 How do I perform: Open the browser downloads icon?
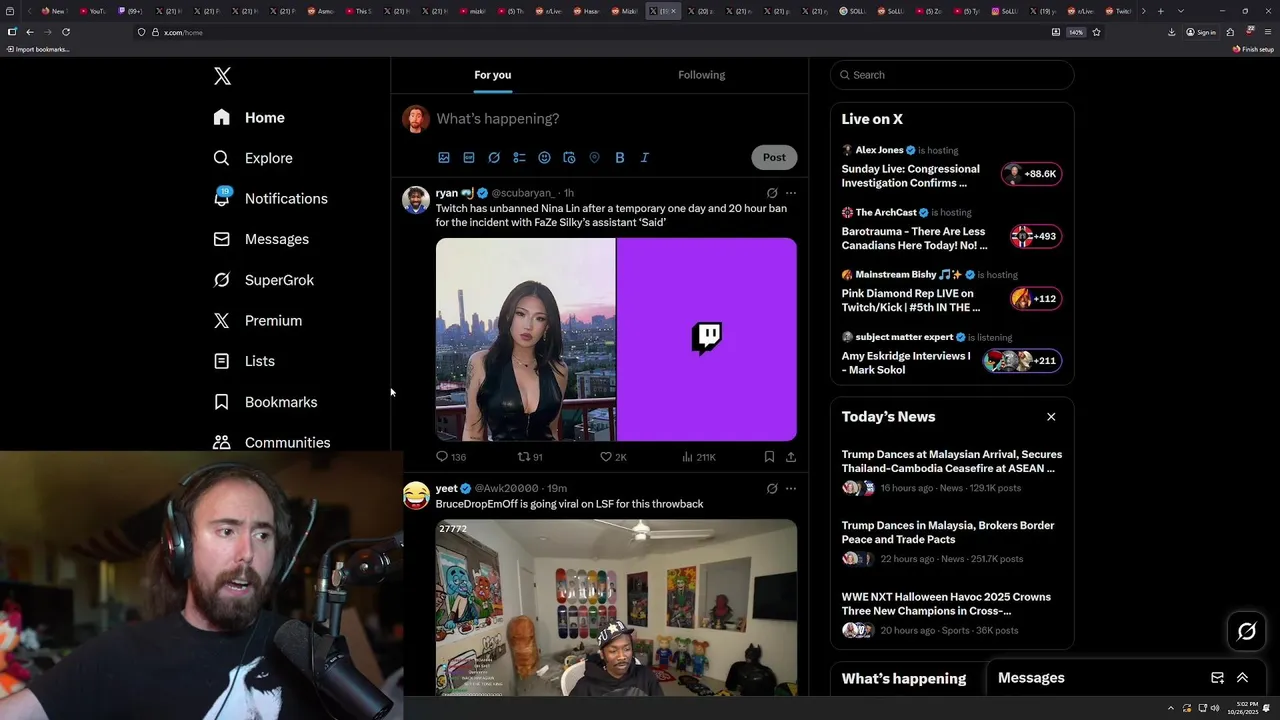click(x=1171, y=32)
